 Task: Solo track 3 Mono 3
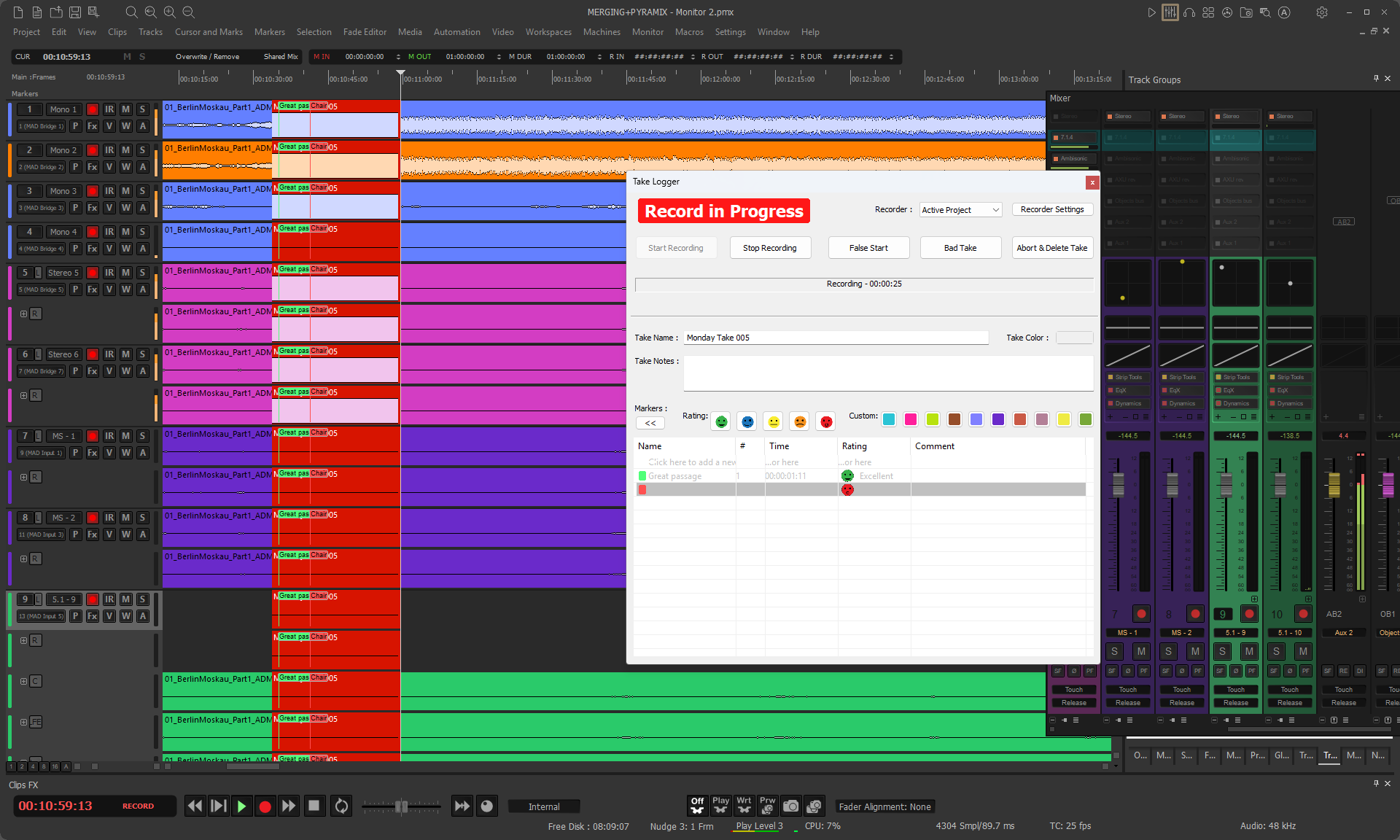tap(142, 191)
